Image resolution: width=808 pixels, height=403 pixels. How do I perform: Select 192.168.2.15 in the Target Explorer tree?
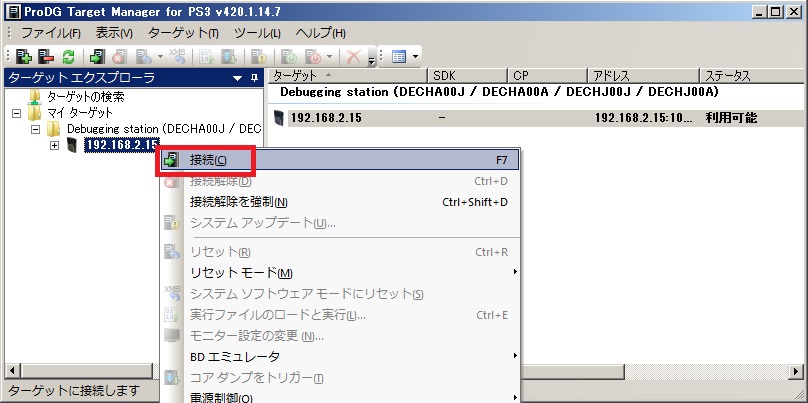click(123, 145)
